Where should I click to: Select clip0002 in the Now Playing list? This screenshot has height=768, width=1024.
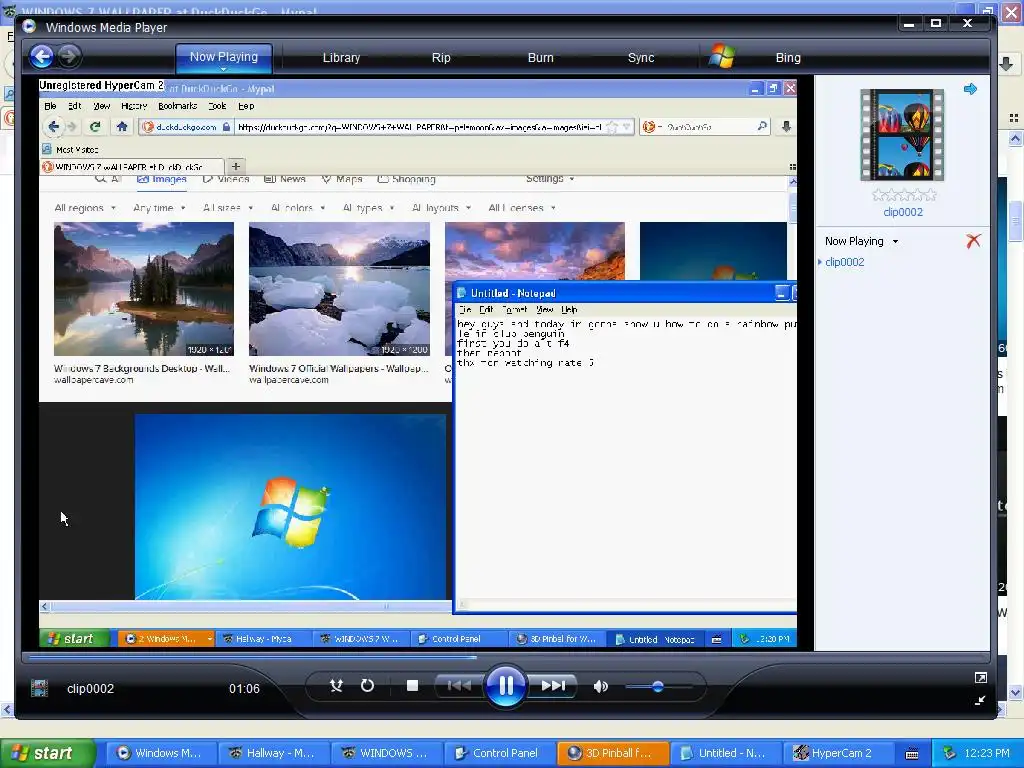click(x=844, y=262)
